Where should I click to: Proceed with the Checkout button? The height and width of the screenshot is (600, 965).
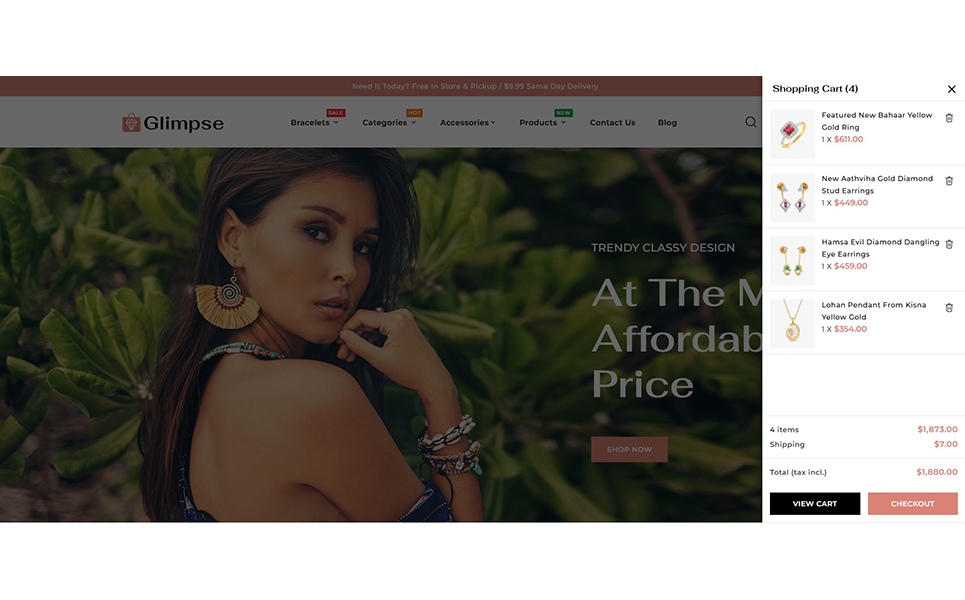click(x=913, y=503)
